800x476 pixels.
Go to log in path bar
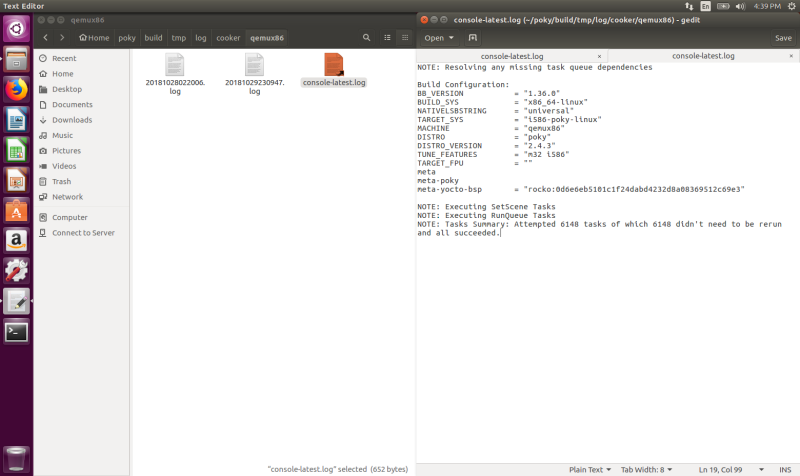point(201,38)
